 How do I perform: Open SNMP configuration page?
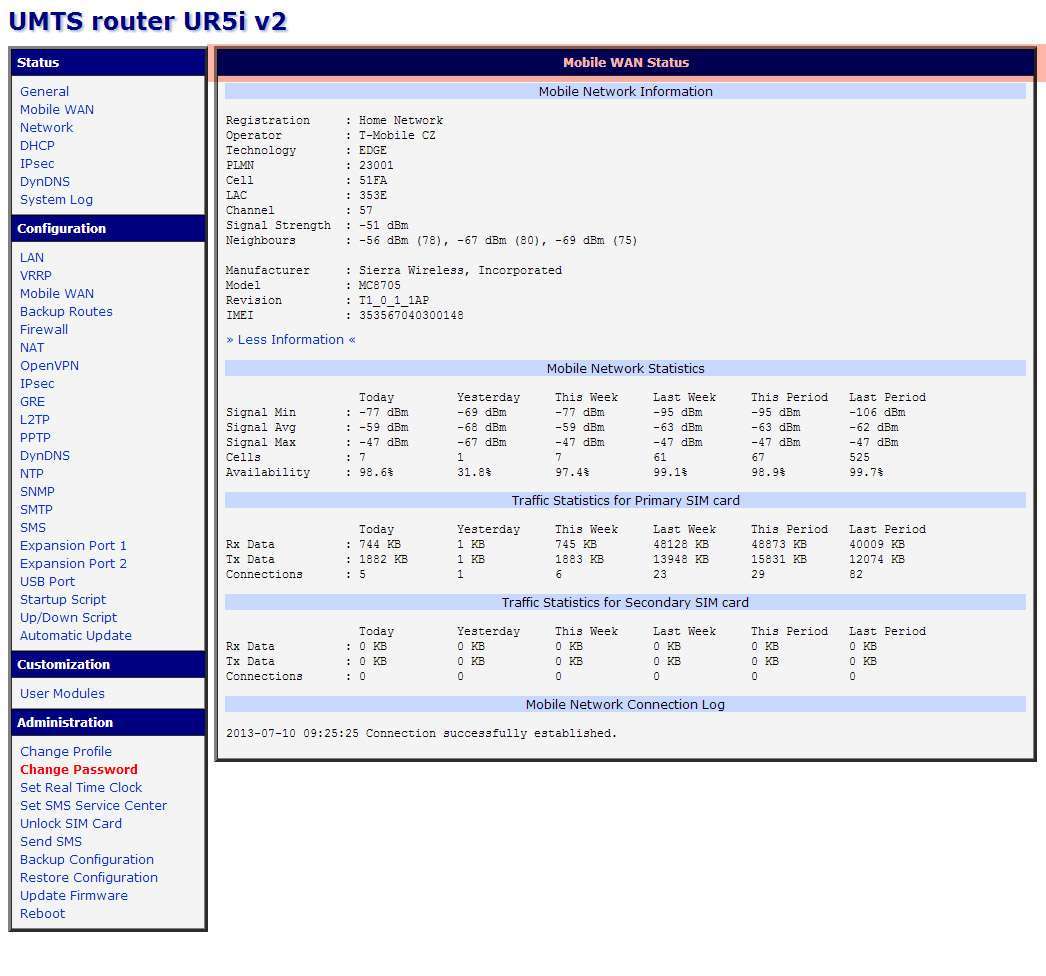click(37, 492)
